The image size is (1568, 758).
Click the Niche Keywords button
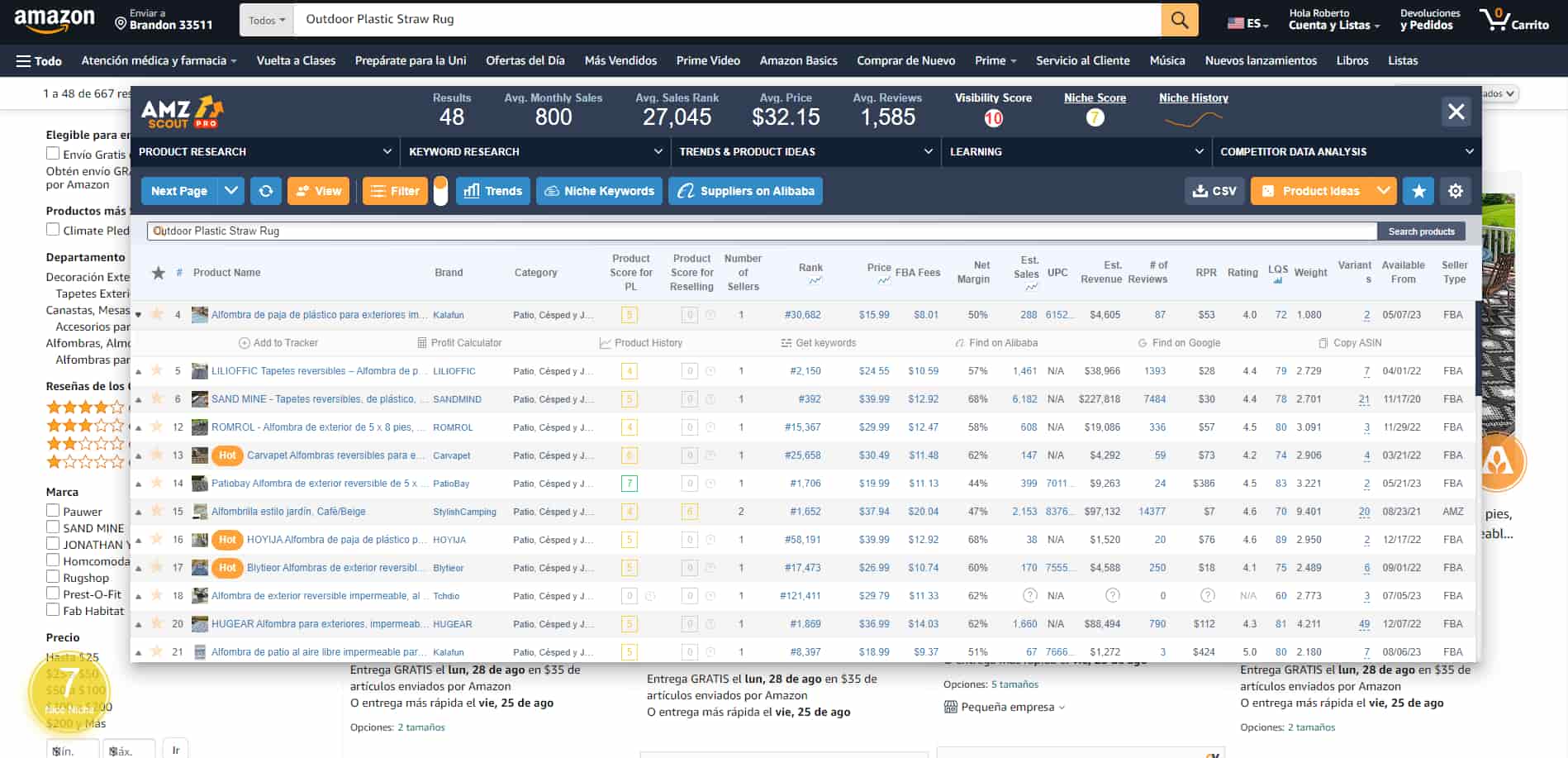pos(599,191)
